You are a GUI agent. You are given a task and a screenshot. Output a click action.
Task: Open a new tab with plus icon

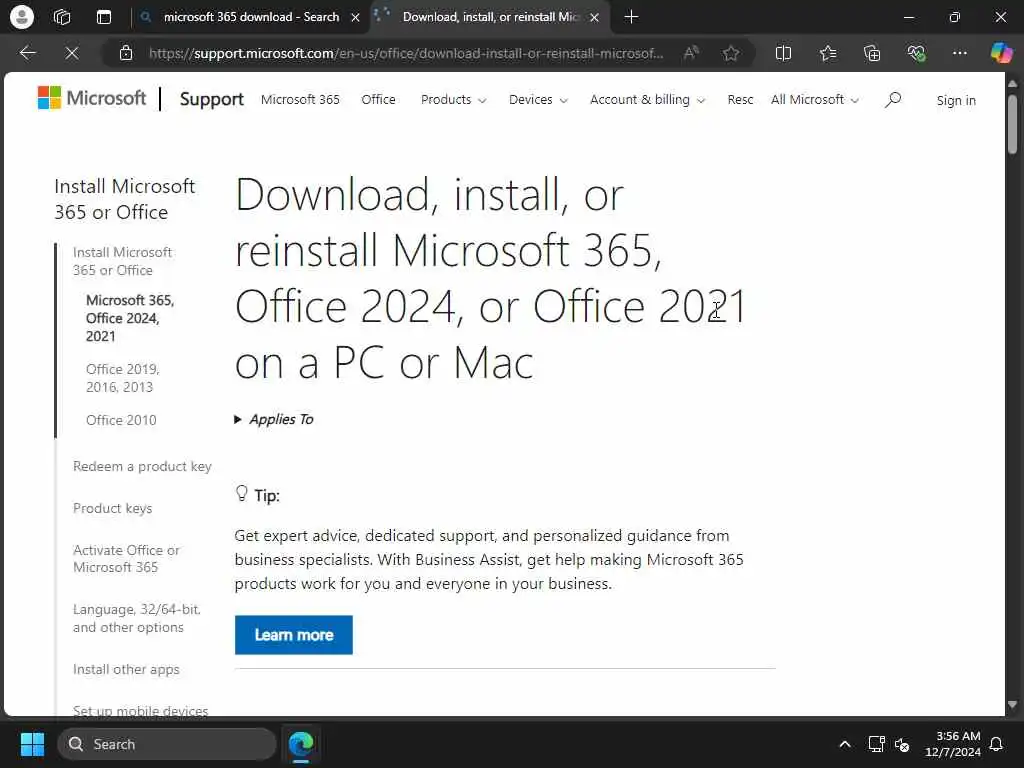tap(631, 17)
